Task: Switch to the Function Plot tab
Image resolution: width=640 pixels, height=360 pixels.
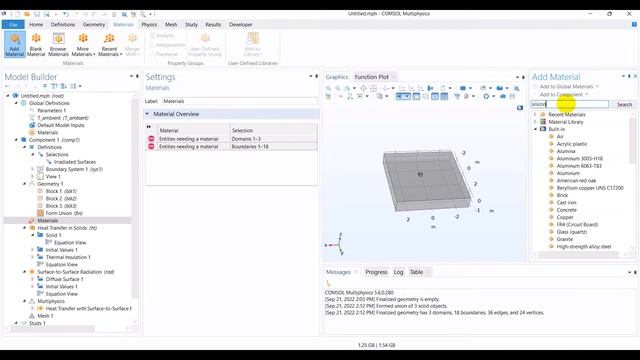Action: pyautogui.click(x=371, y=77)
